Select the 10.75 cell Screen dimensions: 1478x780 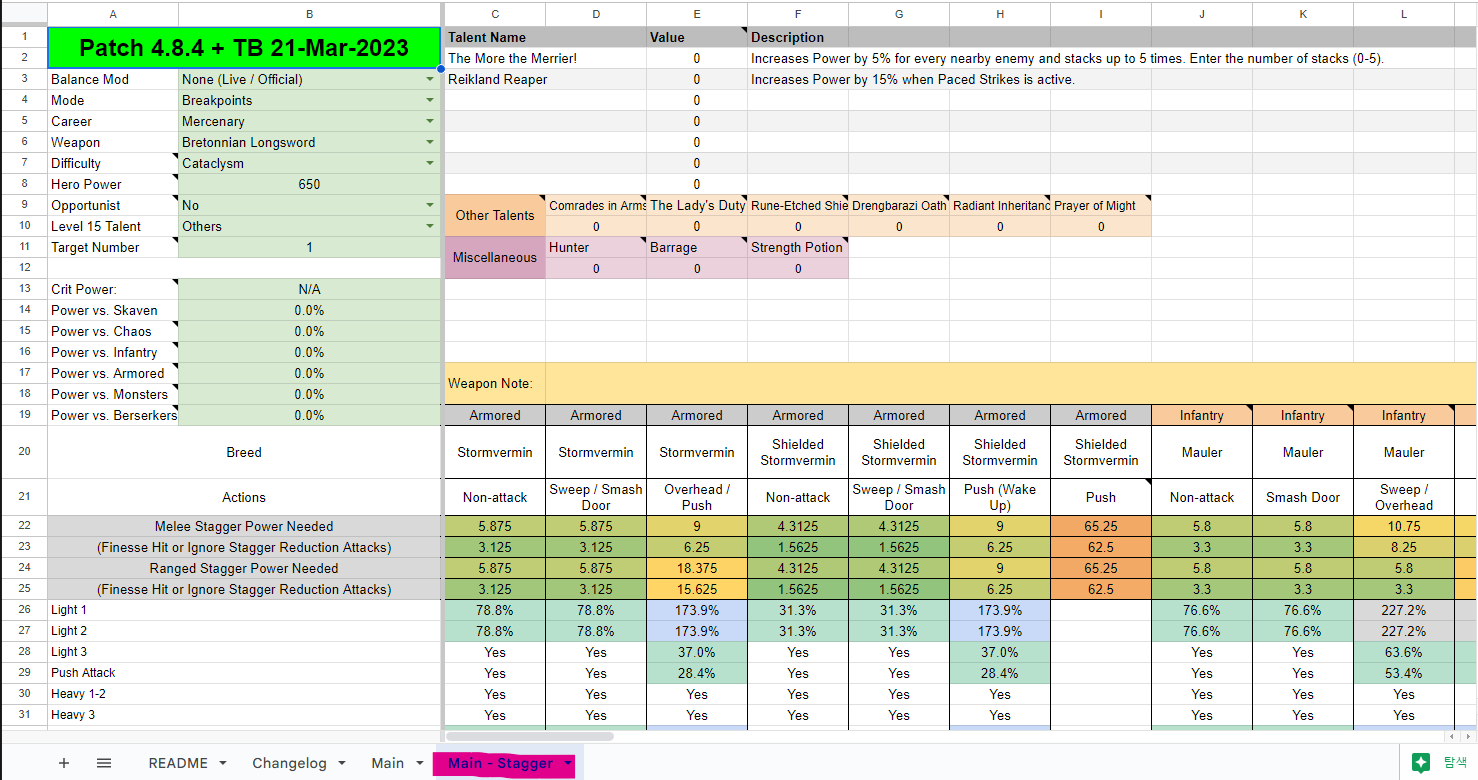[x=1404, y=526]
